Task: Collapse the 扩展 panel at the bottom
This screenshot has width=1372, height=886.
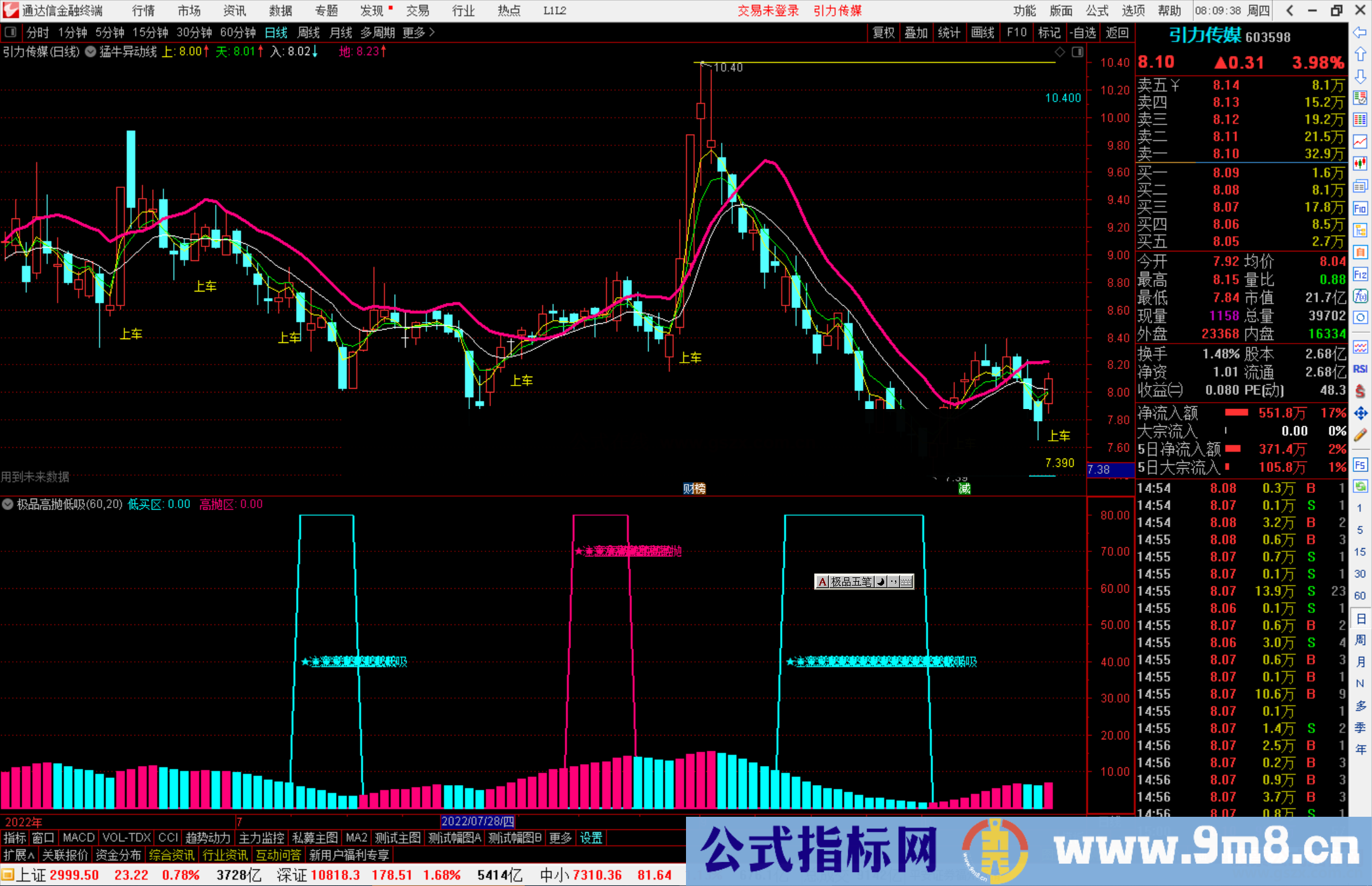Action: point(17,854)
